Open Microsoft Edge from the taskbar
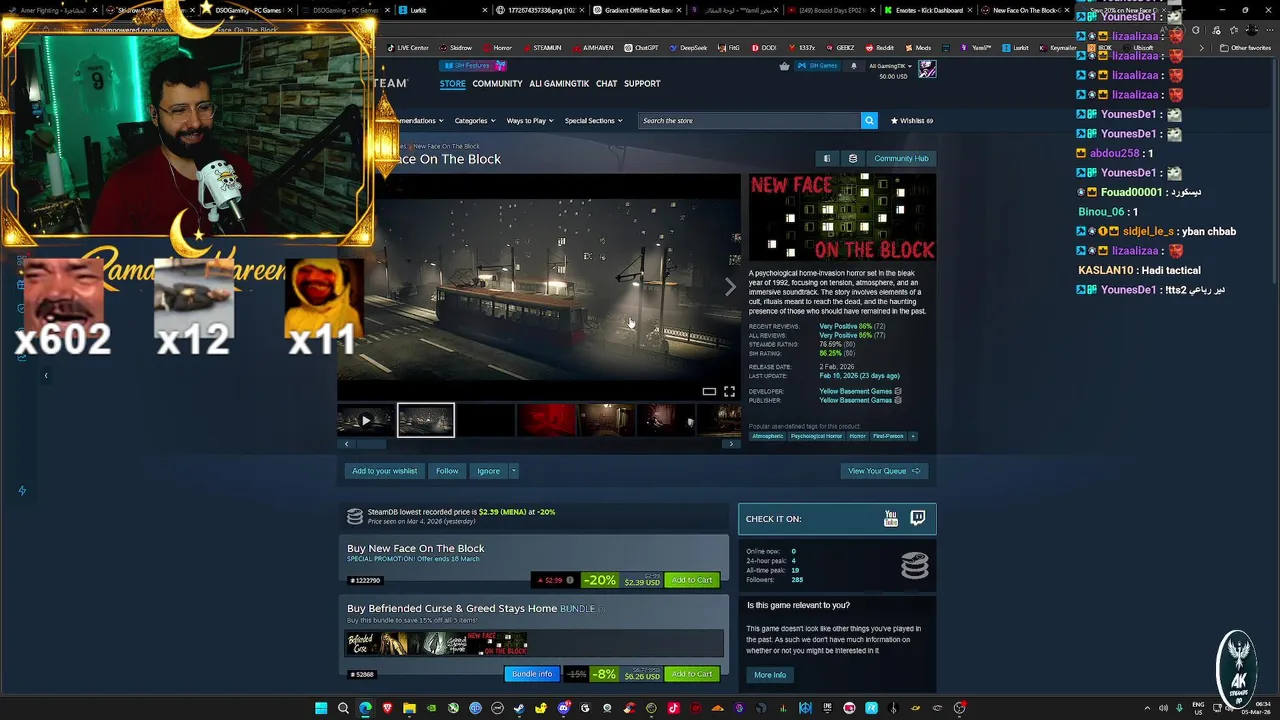 pyautogui.click(x=365, y=708)
